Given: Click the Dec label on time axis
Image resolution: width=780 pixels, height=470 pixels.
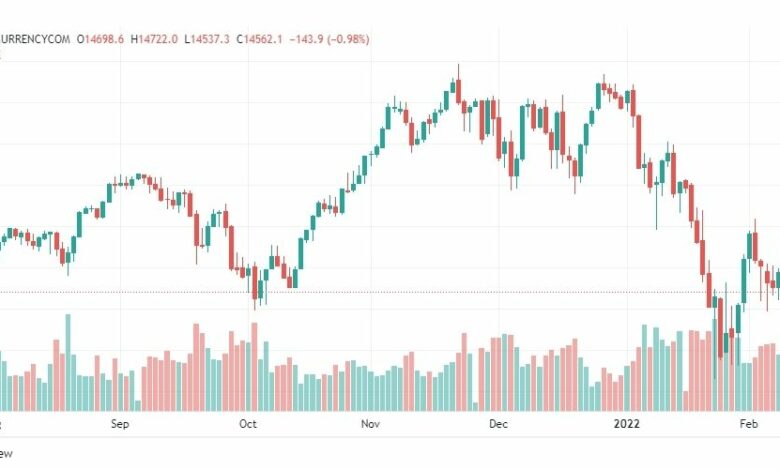Looking at the screenshot, I should pyautogui.click(x=498, y=424).
